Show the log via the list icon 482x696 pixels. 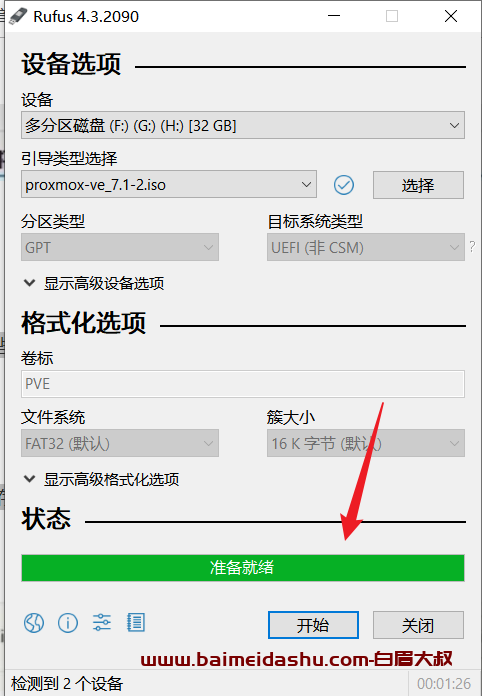136,622
